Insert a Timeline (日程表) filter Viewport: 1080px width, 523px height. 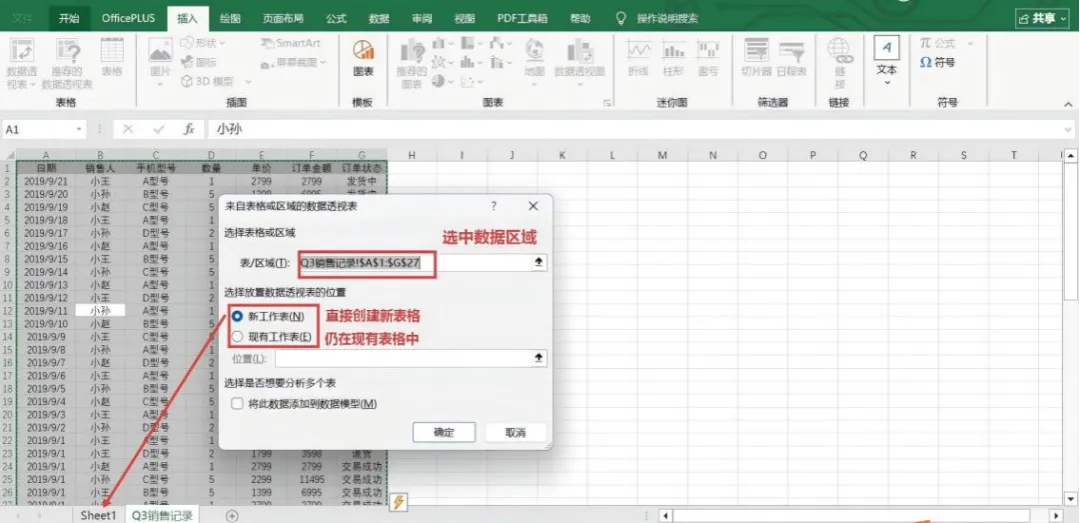(791, 58)
